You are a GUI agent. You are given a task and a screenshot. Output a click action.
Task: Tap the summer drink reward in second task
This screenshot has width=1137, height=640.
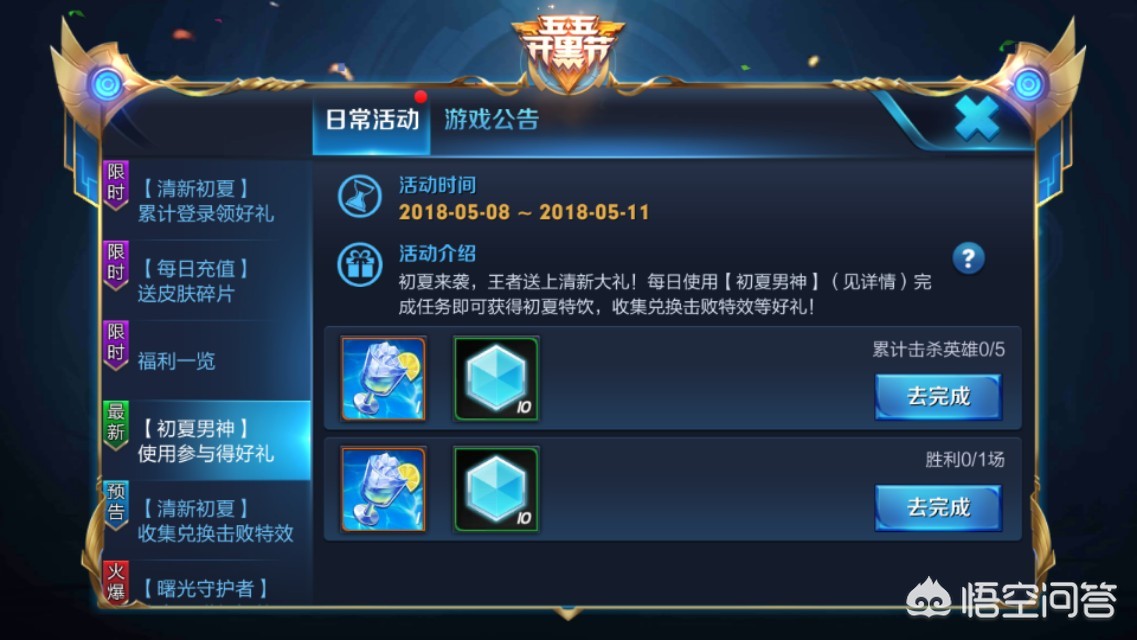[384, 489]
